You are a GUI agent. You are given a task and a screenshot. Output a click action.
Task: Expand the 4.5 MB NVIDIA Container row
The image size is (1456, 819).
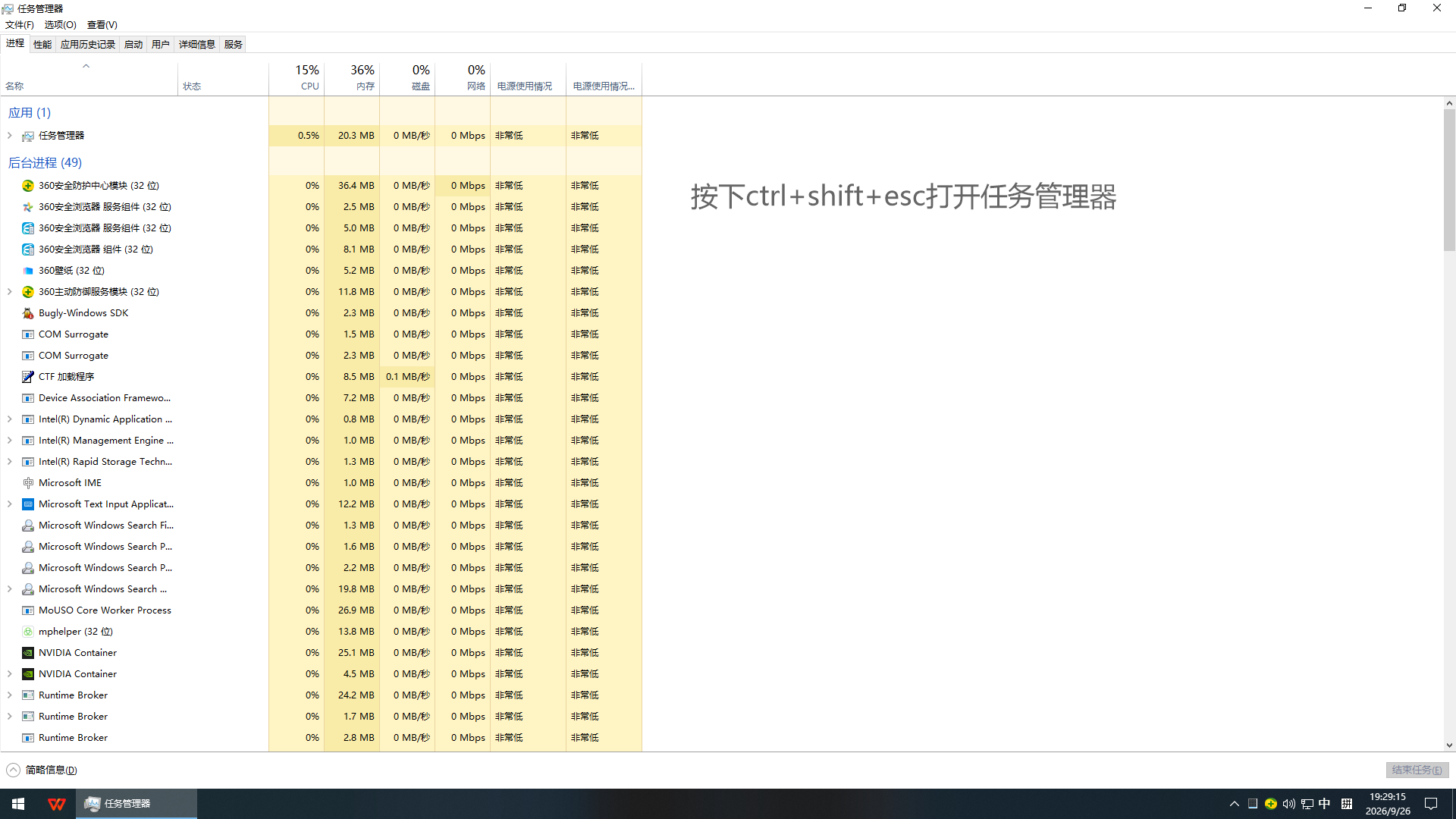(10, 674)
